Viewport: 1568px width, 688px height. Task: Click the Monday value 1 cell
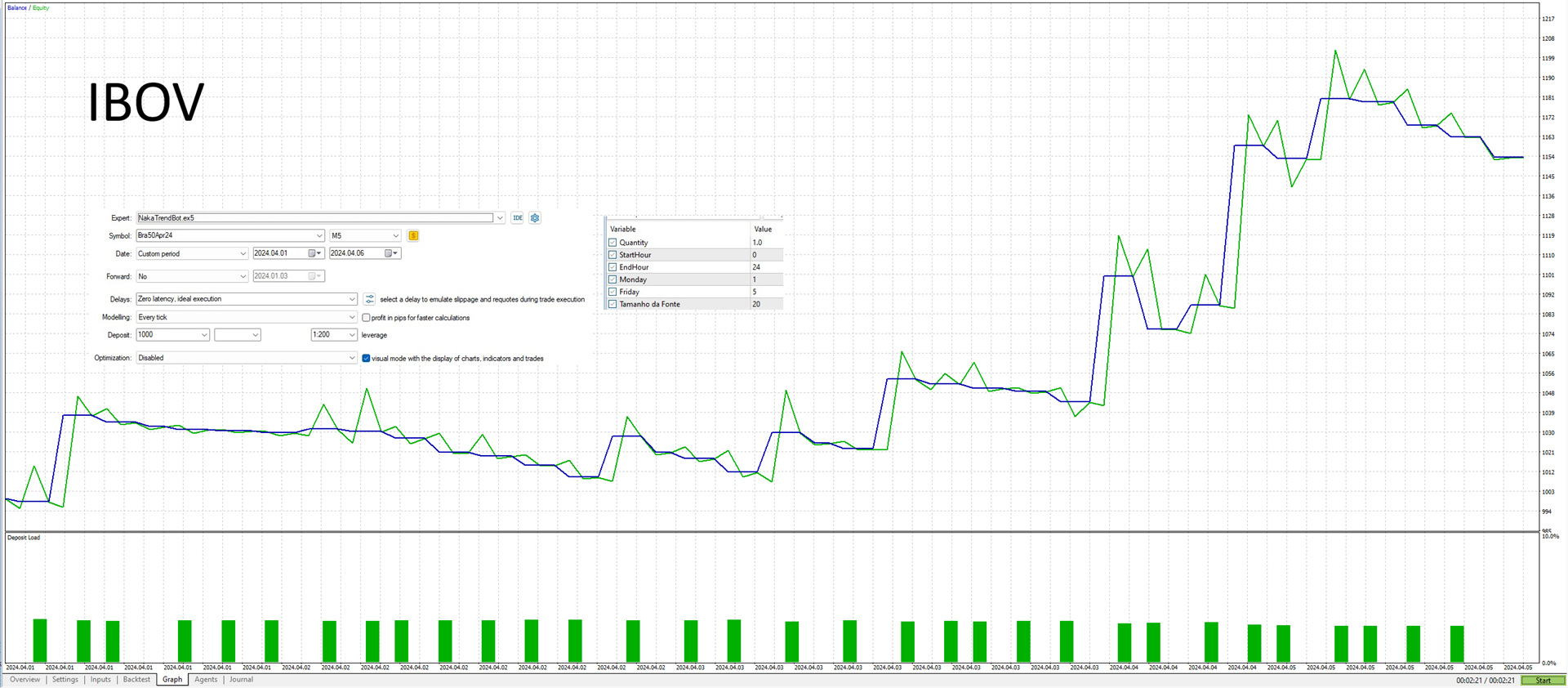[x=766, y=279]
